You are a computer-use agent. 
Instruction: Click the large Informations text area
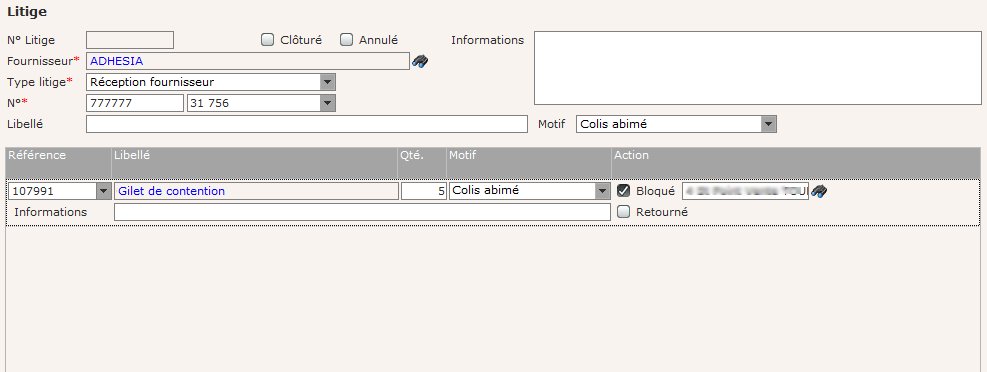click(x=758, y=68)
